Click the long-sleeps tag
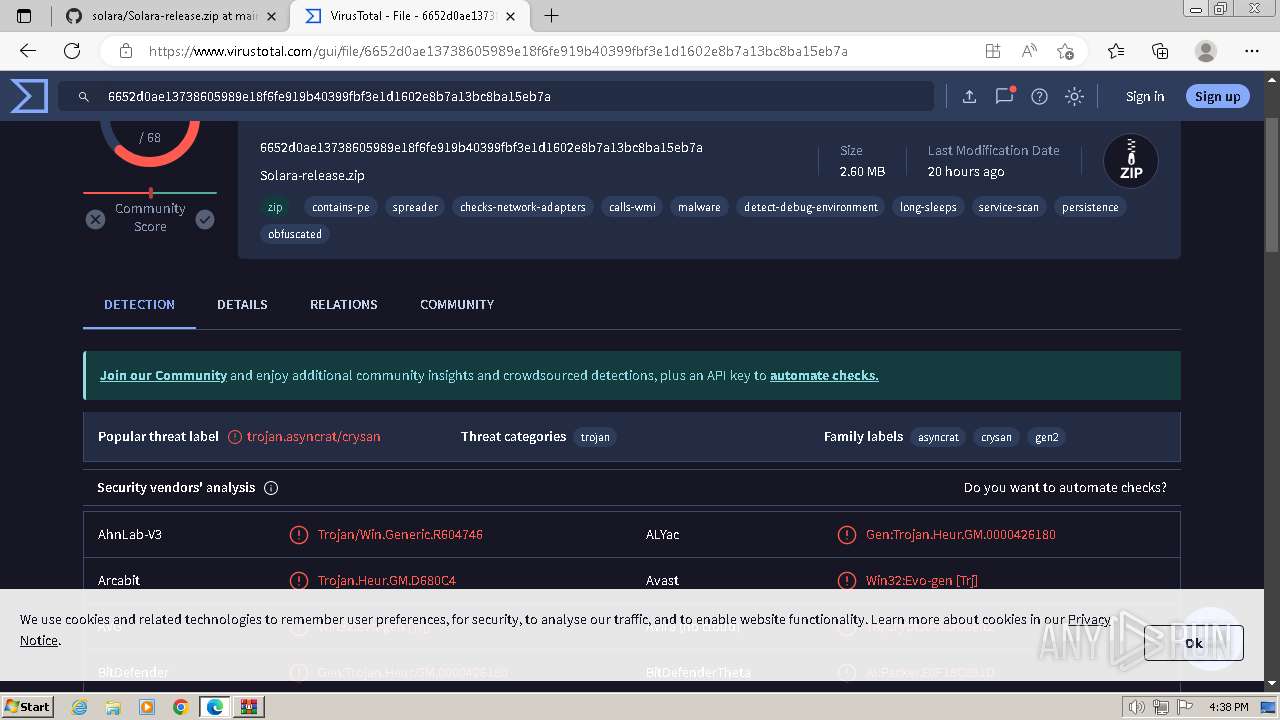 pos(928,207)
